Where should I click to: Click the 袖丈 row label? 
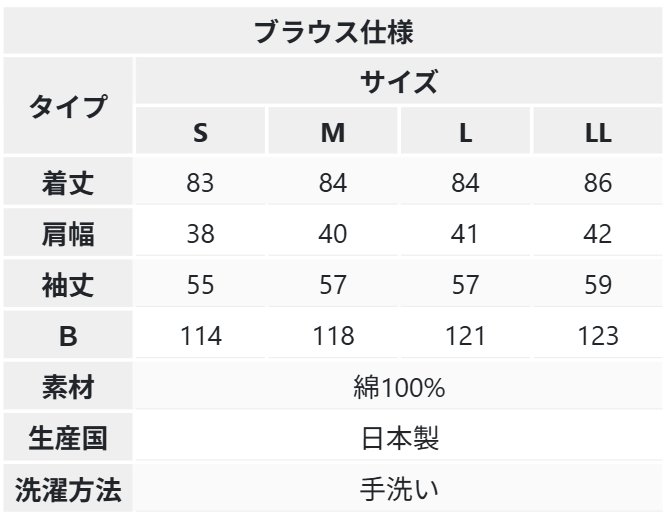pyautogui.click(x=68, y=286)
